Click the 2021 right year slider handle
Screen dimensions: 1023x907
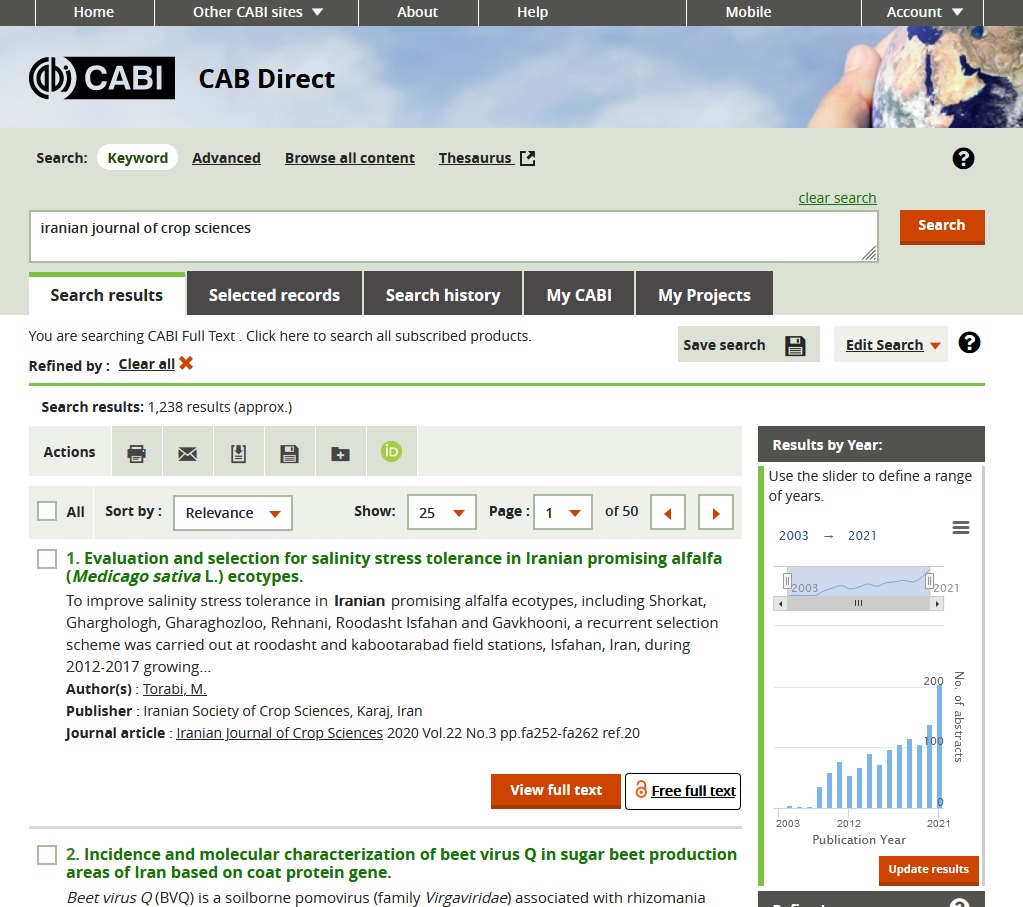click(x=929, y=580)
